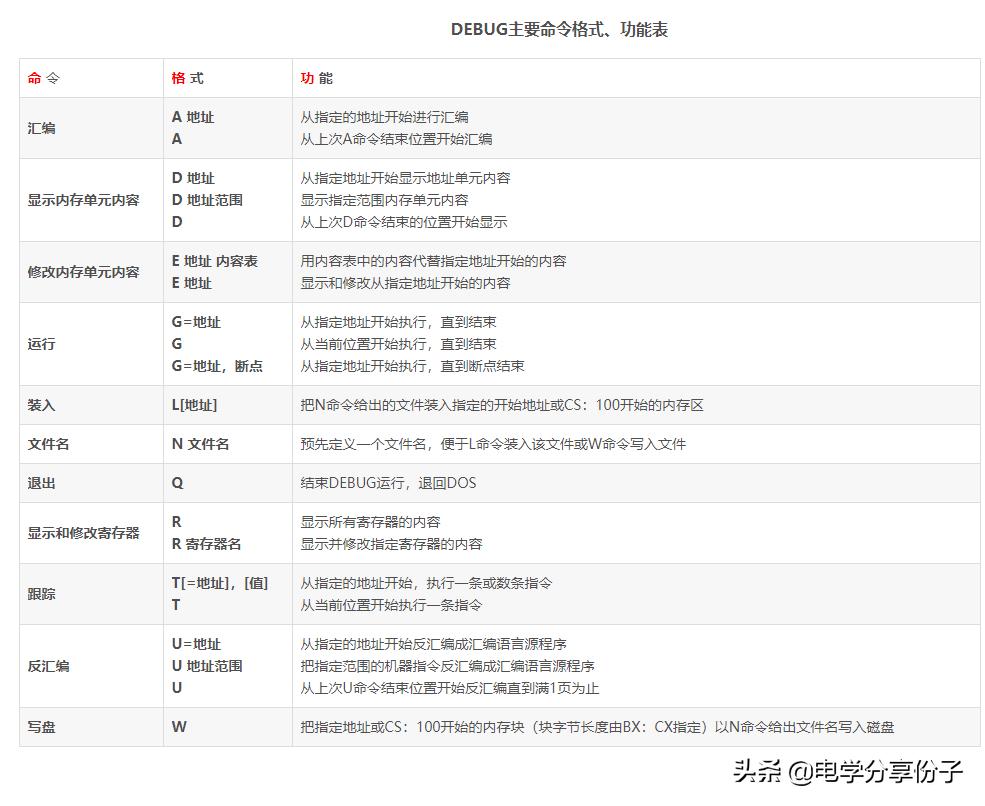Click the description 结束DEBUG运行，退回DOS

point(387,483)
